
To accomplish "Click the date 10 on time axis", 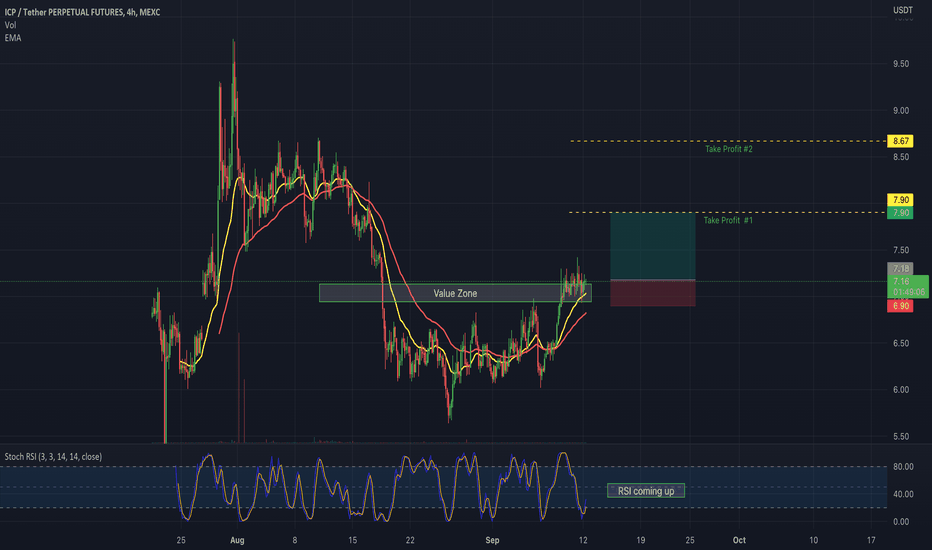I will tap(813, 540).
